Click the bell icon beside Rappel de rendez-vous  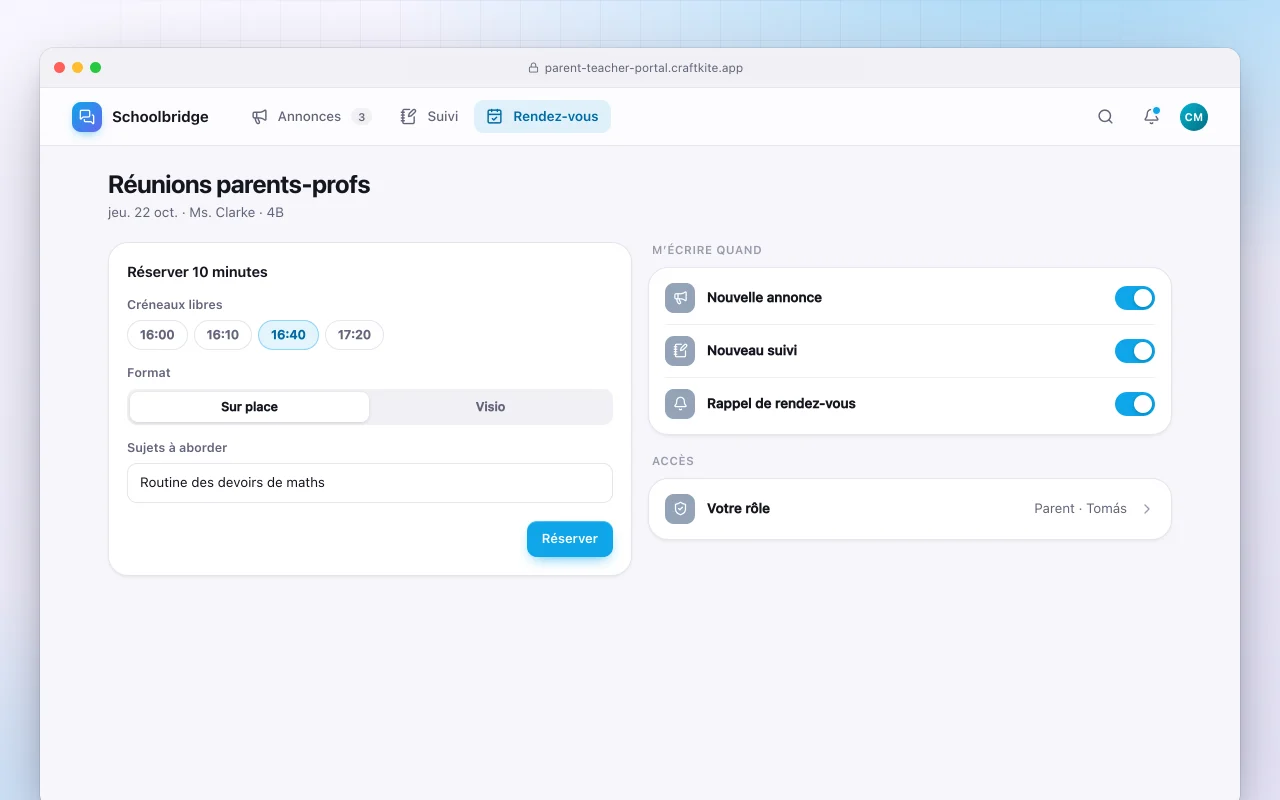click(680, 404)
